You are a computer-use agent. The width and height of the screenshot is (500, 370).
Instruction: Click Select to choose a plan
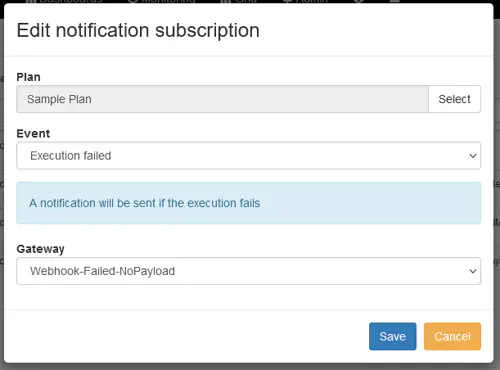point(454,99)
